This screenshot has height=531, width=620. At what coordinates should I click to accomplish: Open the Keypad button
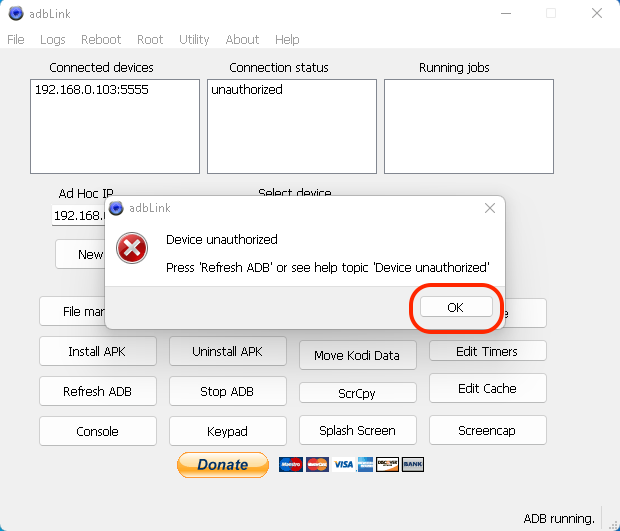click(x=228, y=431)
